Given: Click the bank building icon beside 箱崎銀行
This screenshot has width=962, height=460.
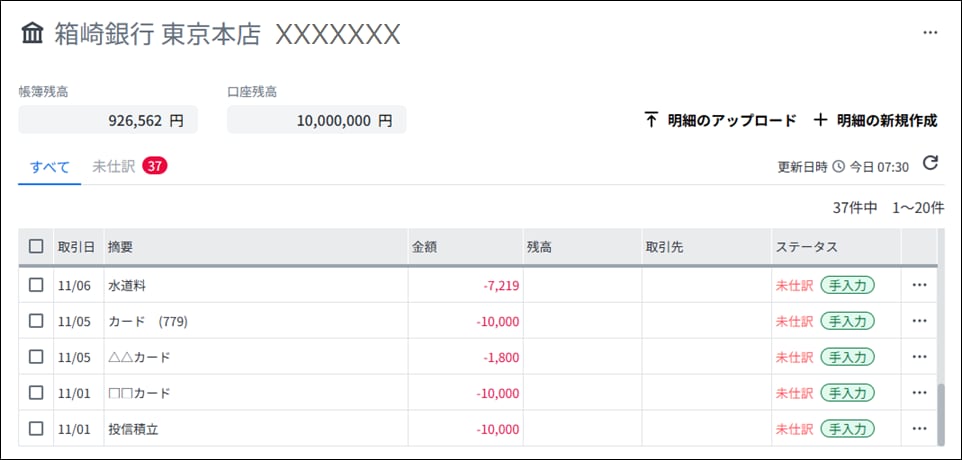Looking at the screenshot, I should tap(33, 34).
